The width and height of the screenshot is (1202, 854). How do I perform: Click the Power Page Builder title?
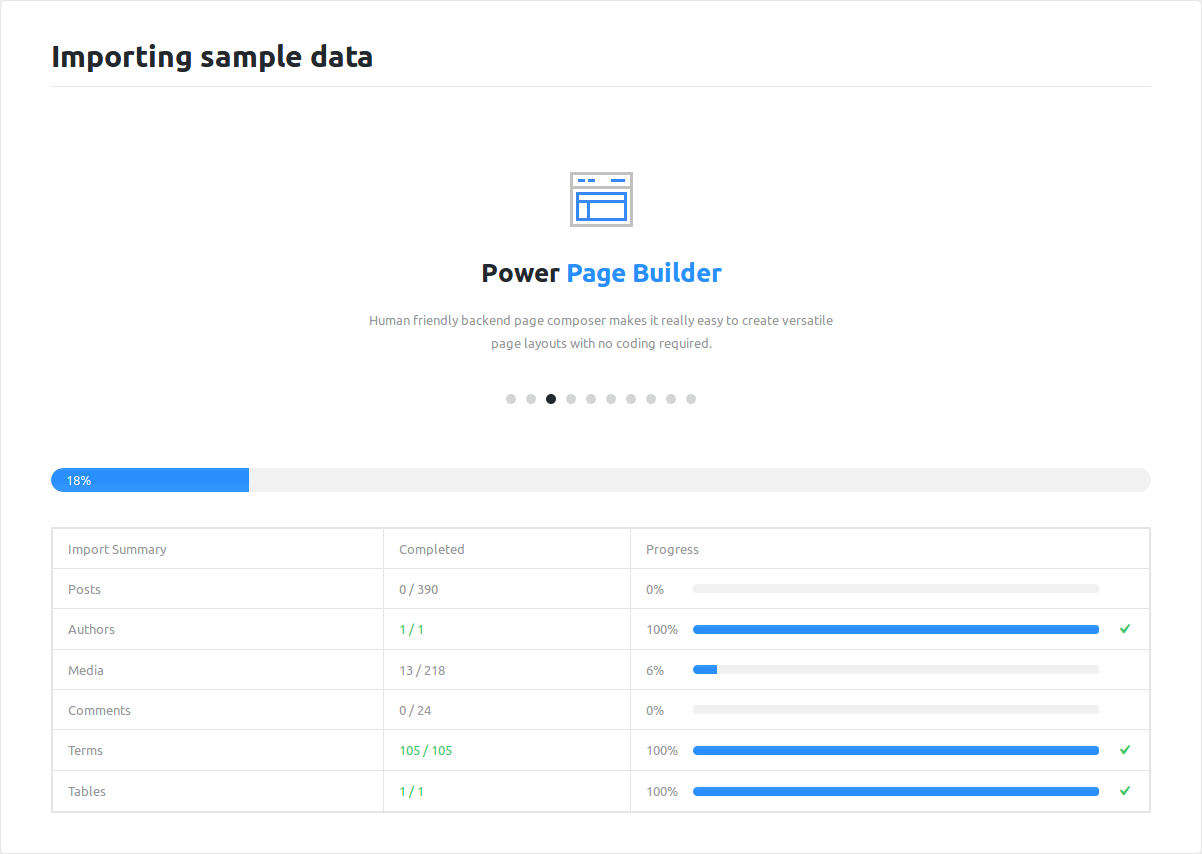pyautogui.click(x=601, y=273)
